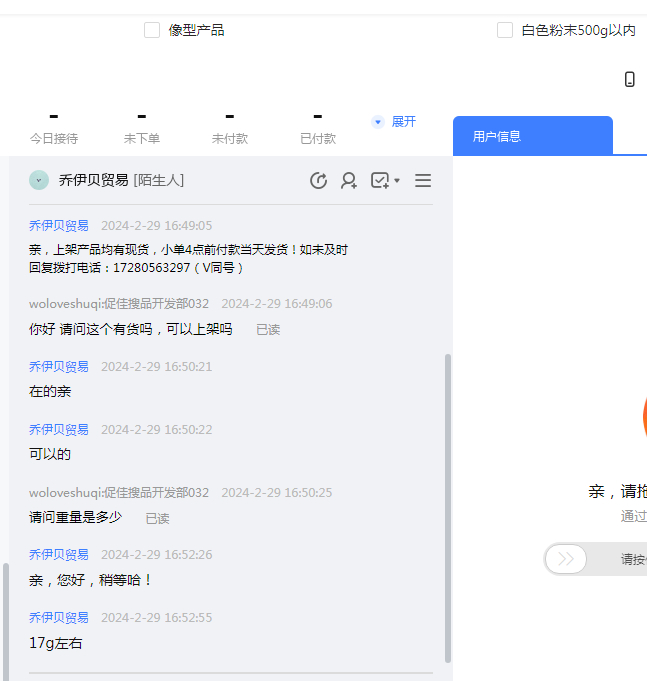
Task: Check the 像型产品 checkbox
Action: pos(152,30)
